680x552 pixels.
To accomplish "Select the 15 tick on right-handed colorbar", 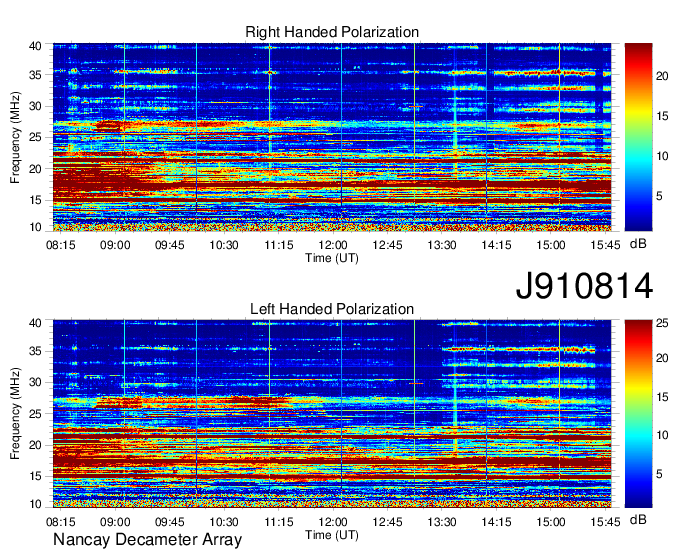I will (x=662, y=116).
